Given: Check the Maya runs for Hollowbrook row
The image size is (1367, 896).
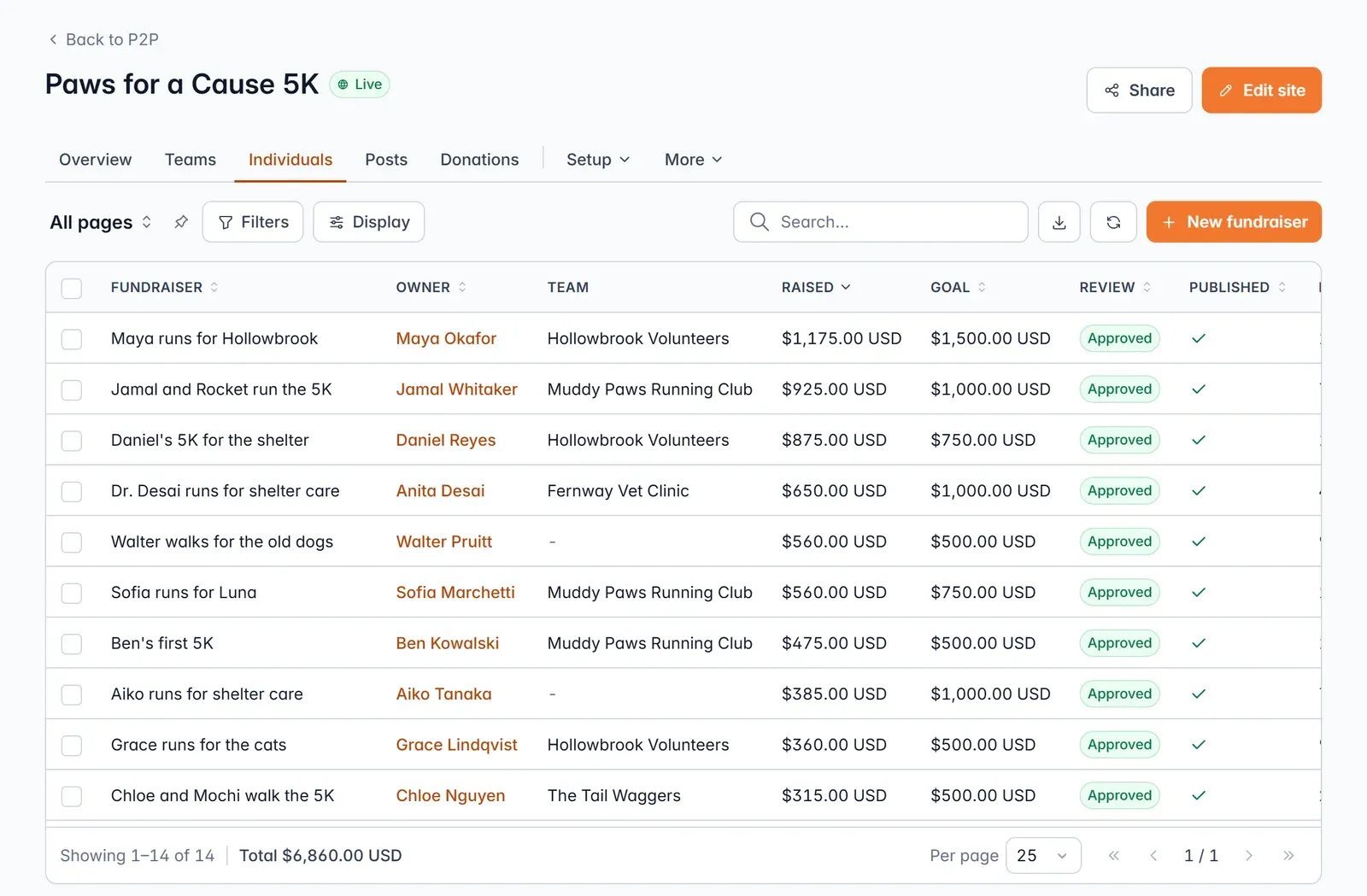Looking at the screenshot, I should (72, 339).
